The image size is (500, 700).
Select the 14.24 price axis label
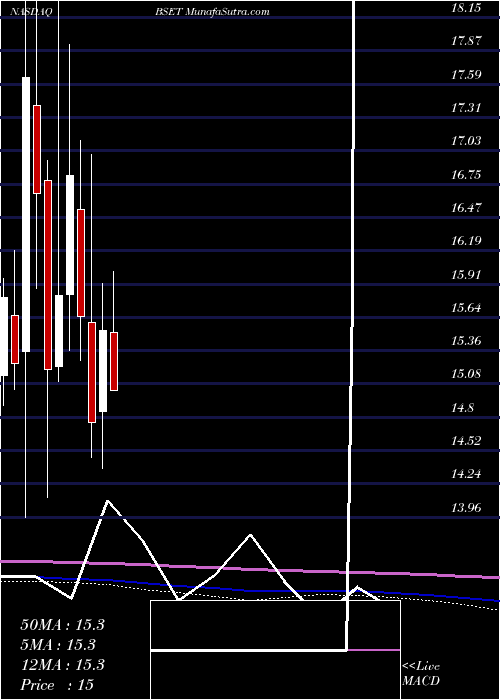tap(466, 474)
